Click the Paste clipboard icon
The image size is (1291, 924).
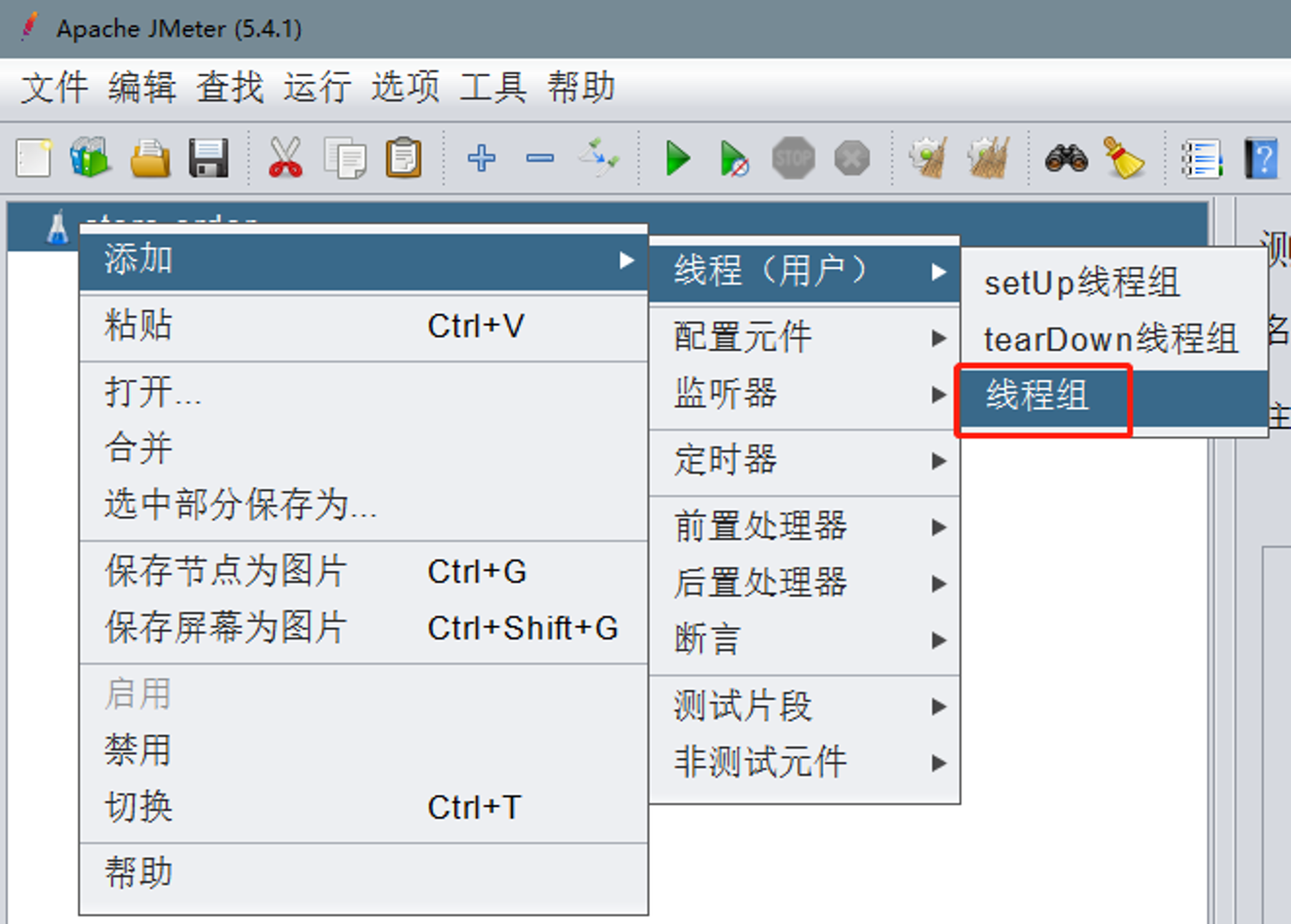[x=404, y=157]
